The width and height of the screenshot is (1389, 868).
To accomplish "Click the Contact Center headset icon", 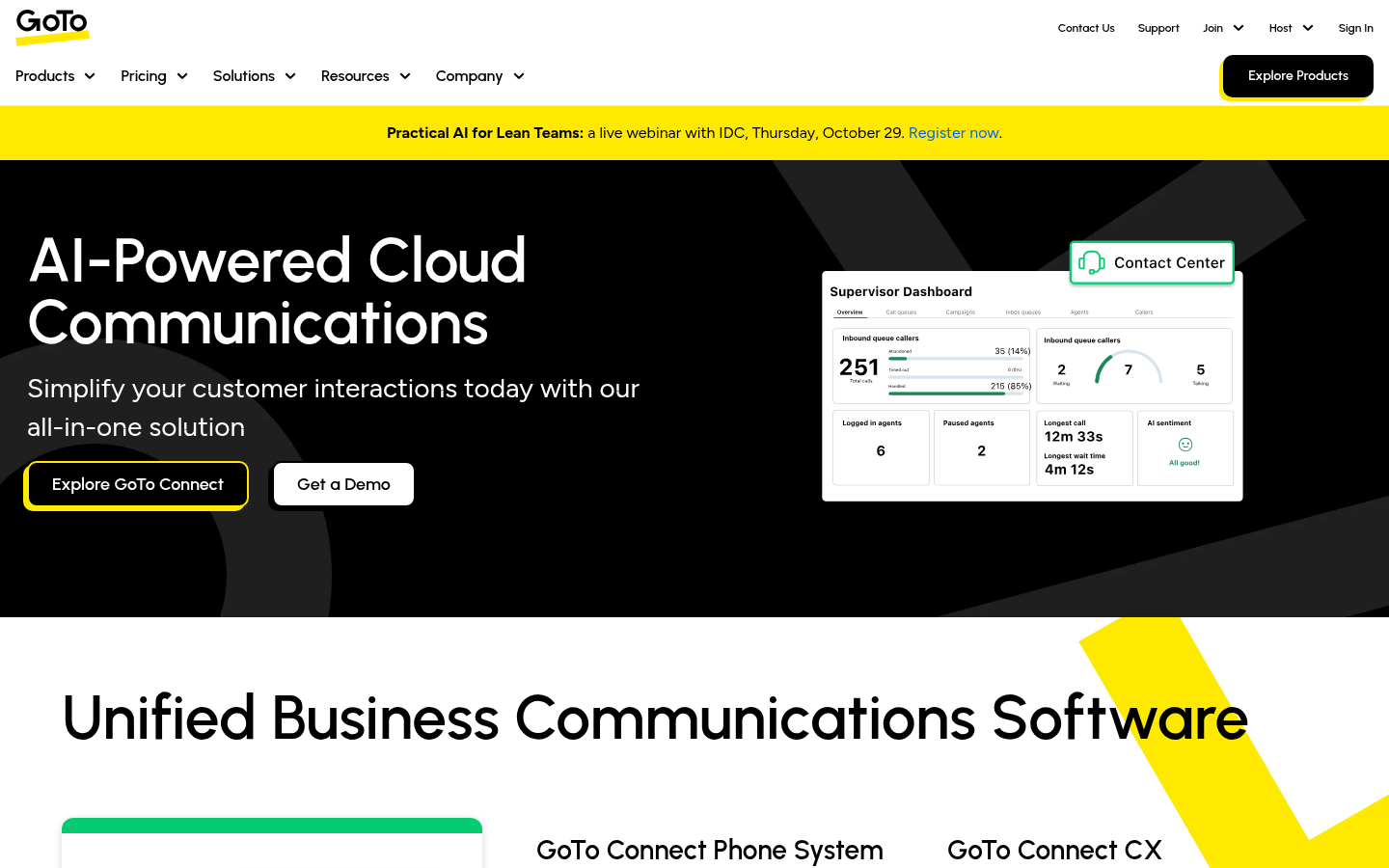I will tap(1091, 262).
